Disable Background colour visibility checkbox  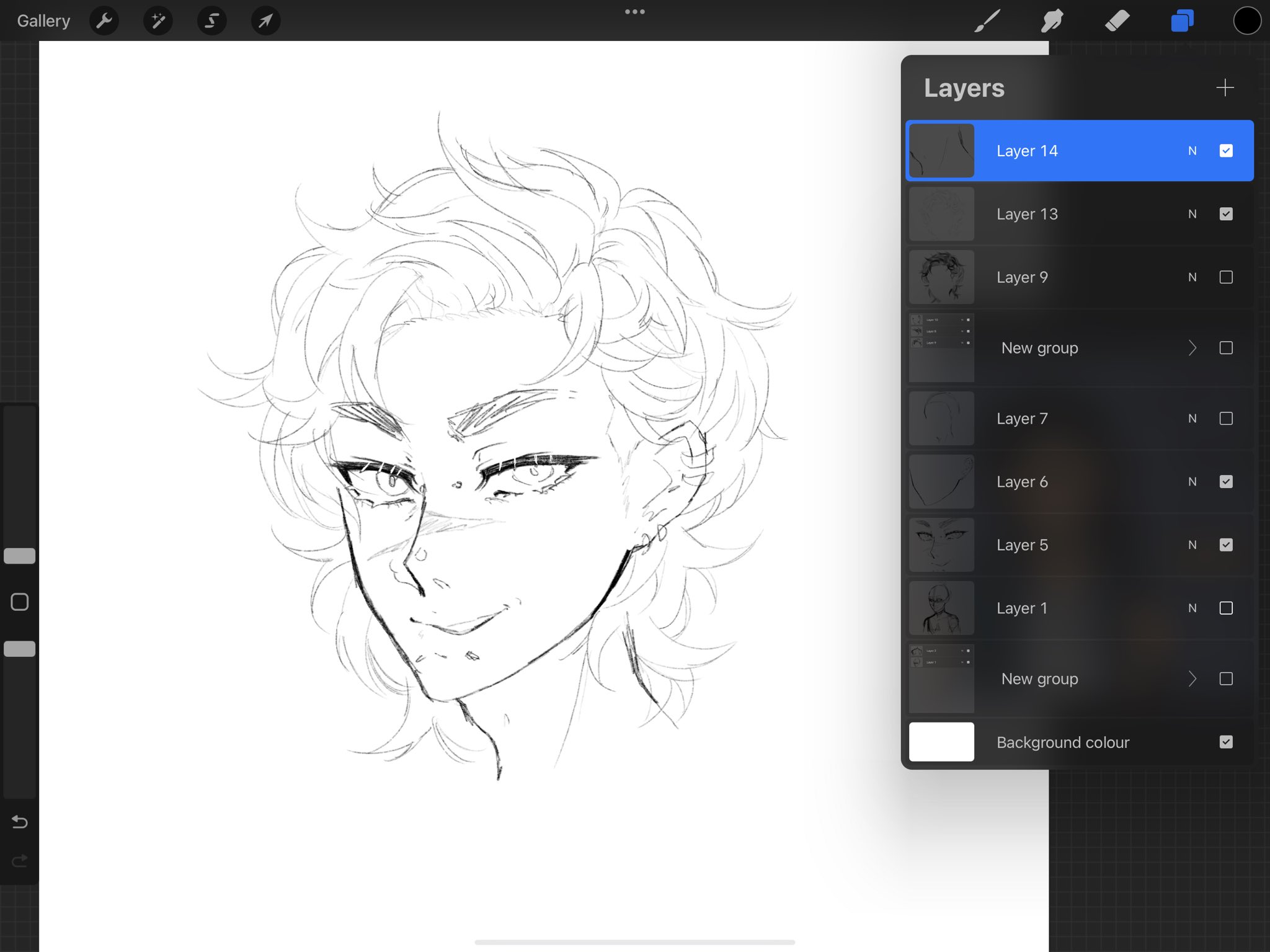pyautogui.click(x=1226, y=742)
